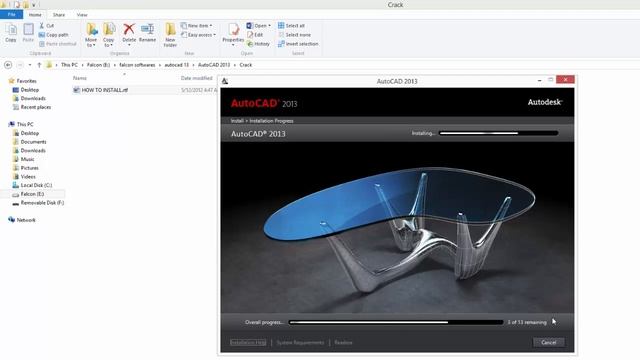Select the HOW TO INSTALL.rtf file
The height and width of the screenshot is (360, 640).
pos(101,90)
